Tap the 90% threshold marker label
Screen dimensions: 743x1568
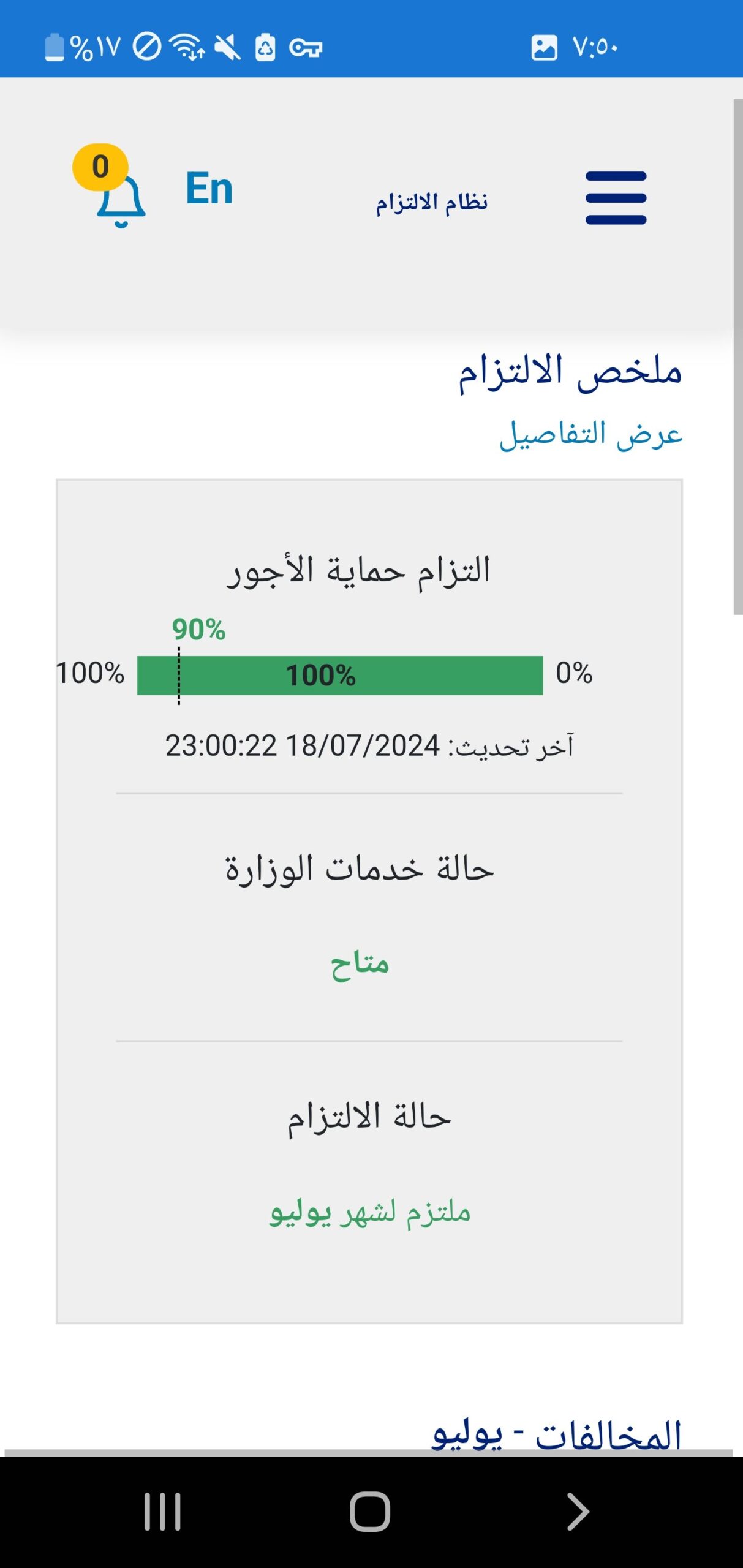[197, 628]
